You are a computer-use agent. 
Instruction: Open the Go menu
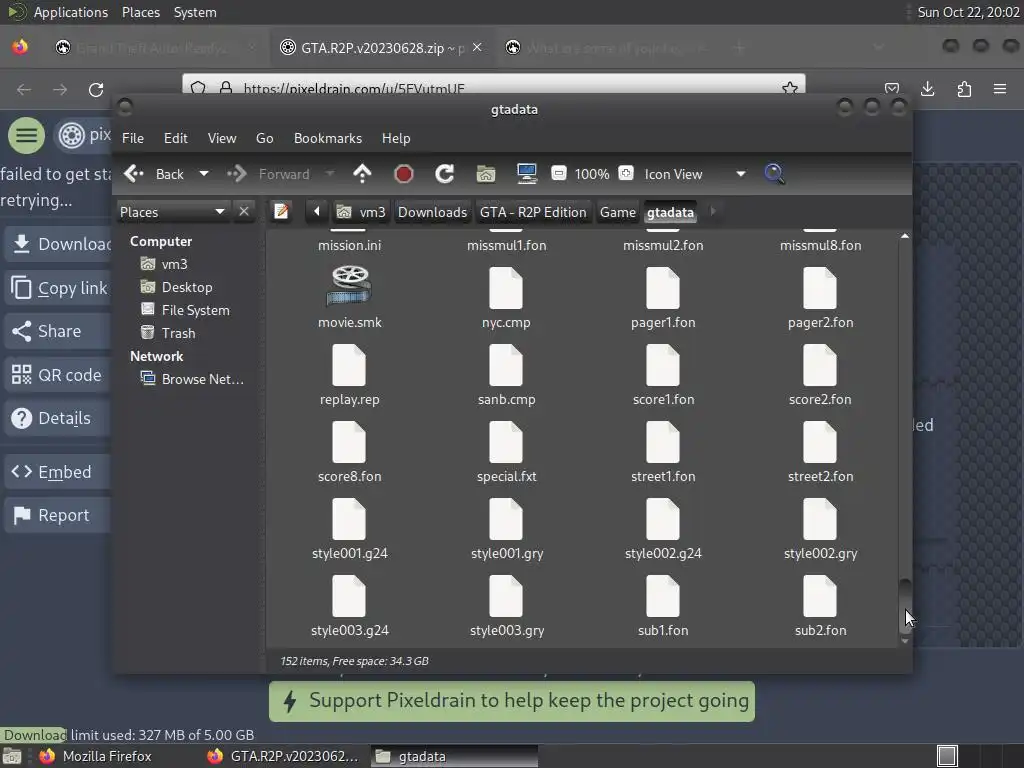click(x=264, y=138)
